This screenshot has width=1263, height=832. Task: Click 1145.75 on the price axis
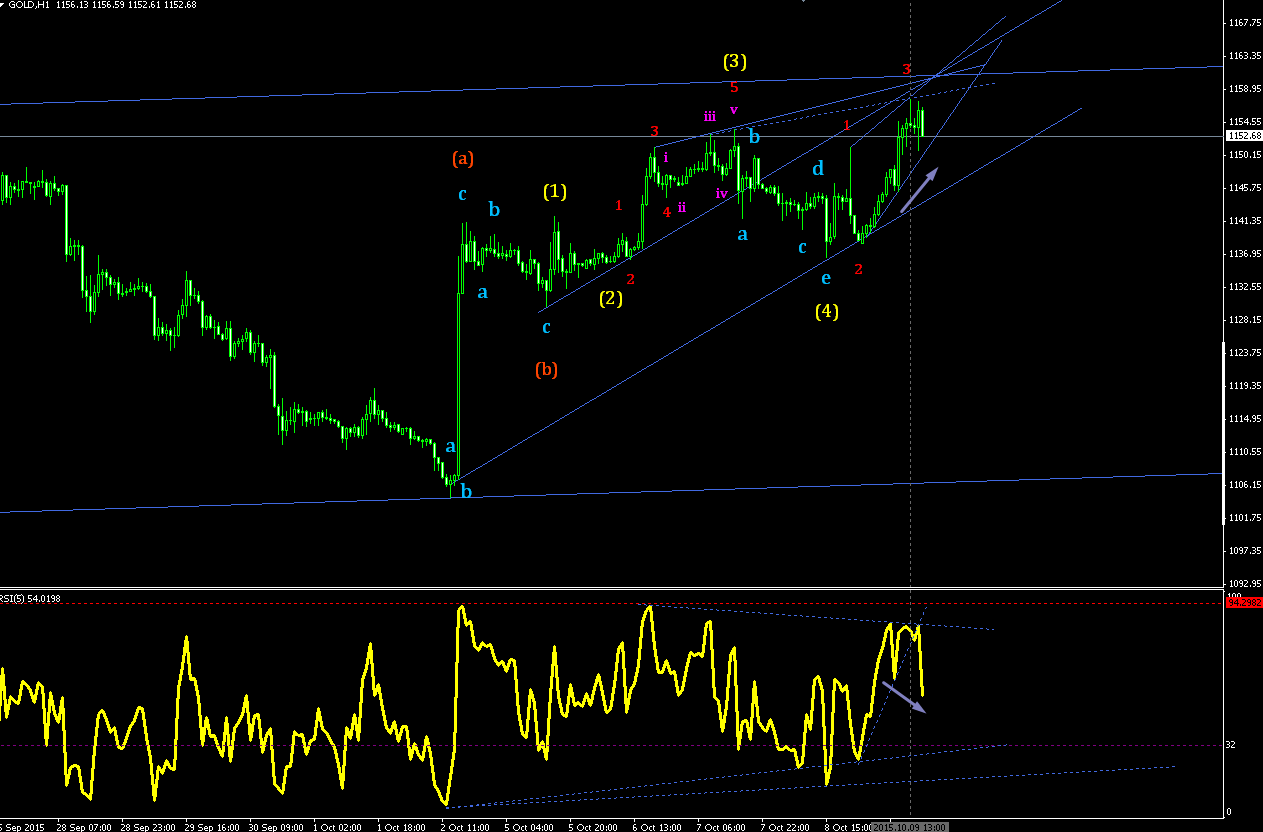point(1246,187)
